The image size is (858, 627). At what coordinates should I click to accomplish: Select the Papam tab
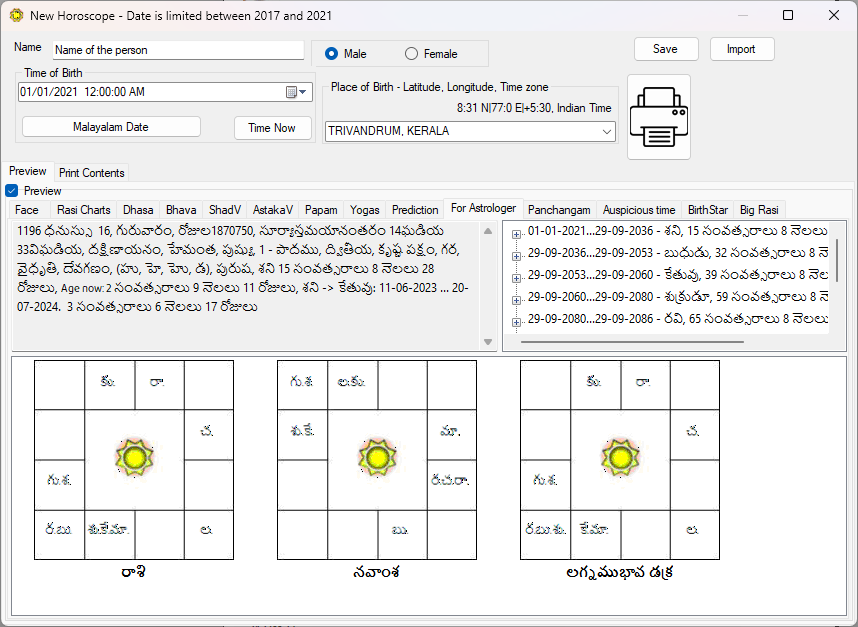coord(321,210)
